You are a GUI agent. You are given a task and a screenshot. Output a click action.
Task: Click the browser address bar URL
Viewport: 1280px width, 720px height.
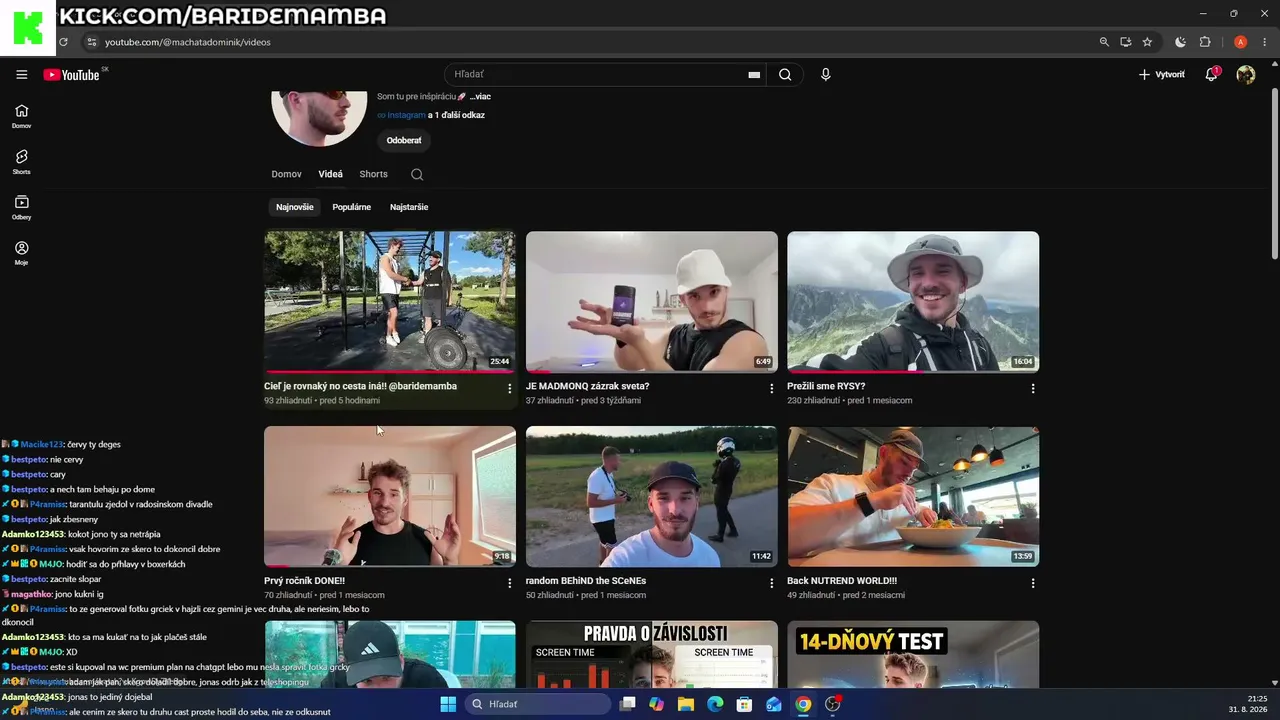[188, 42]
